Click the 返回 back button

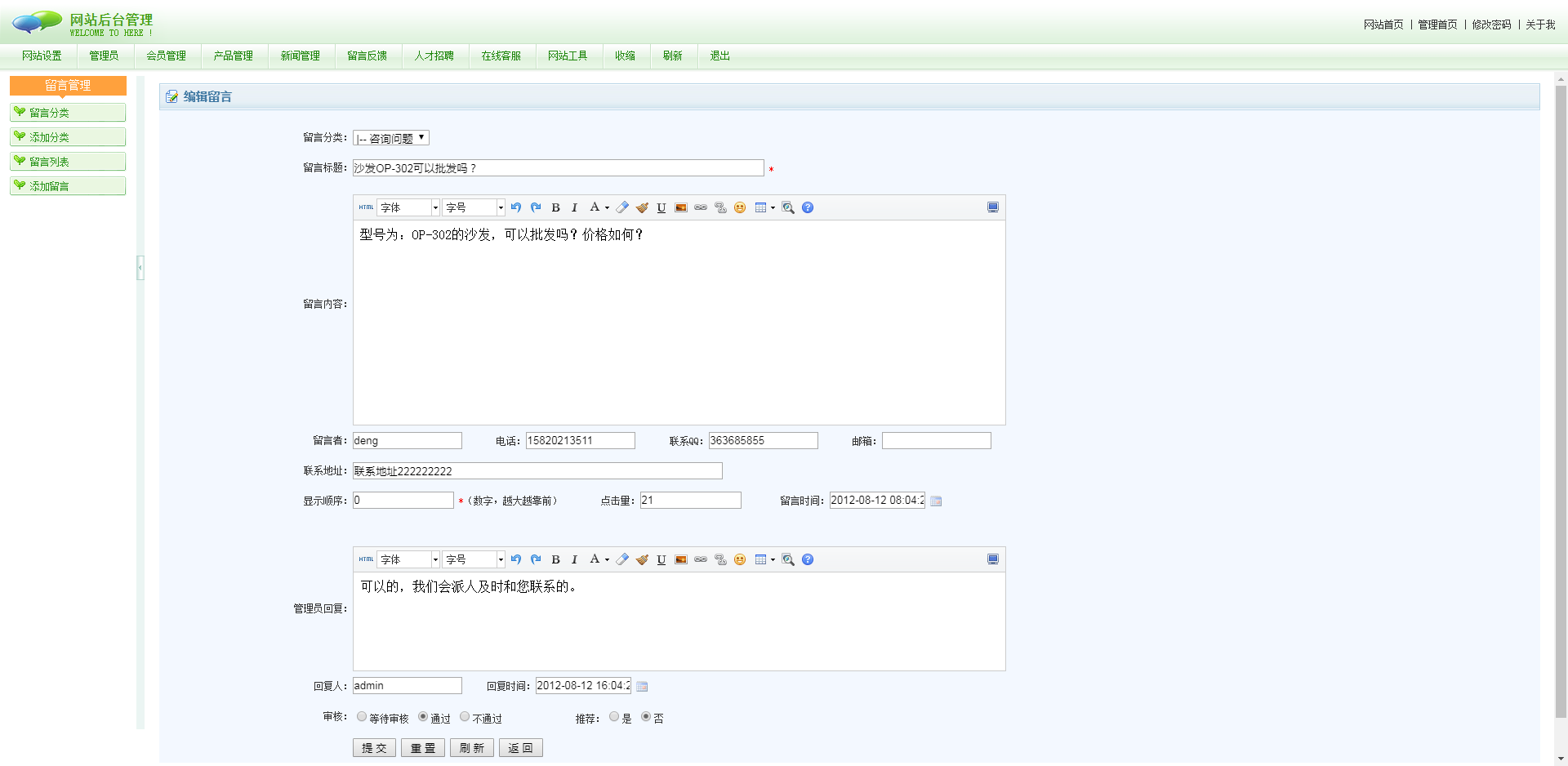pyautogui.click(x=521, y=748)
